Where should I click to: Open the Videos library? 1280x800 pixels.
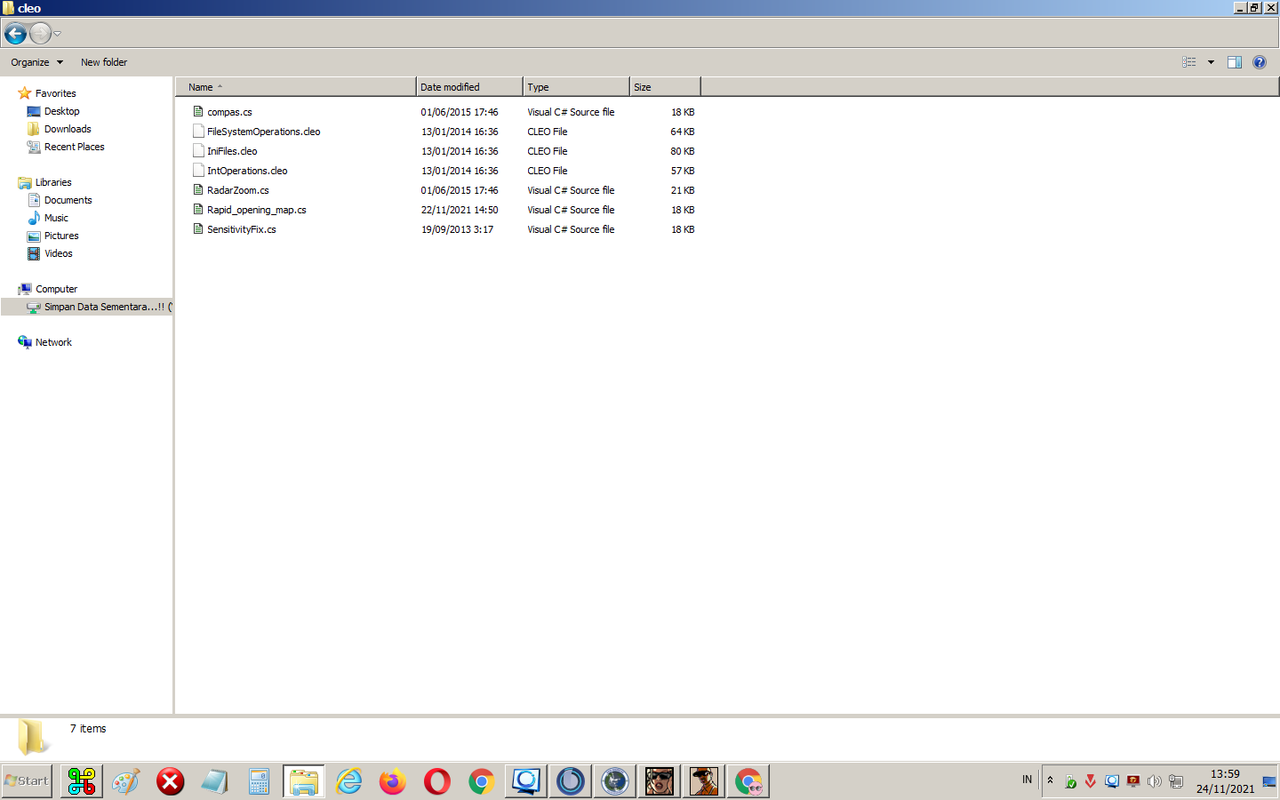pos(58,254)
